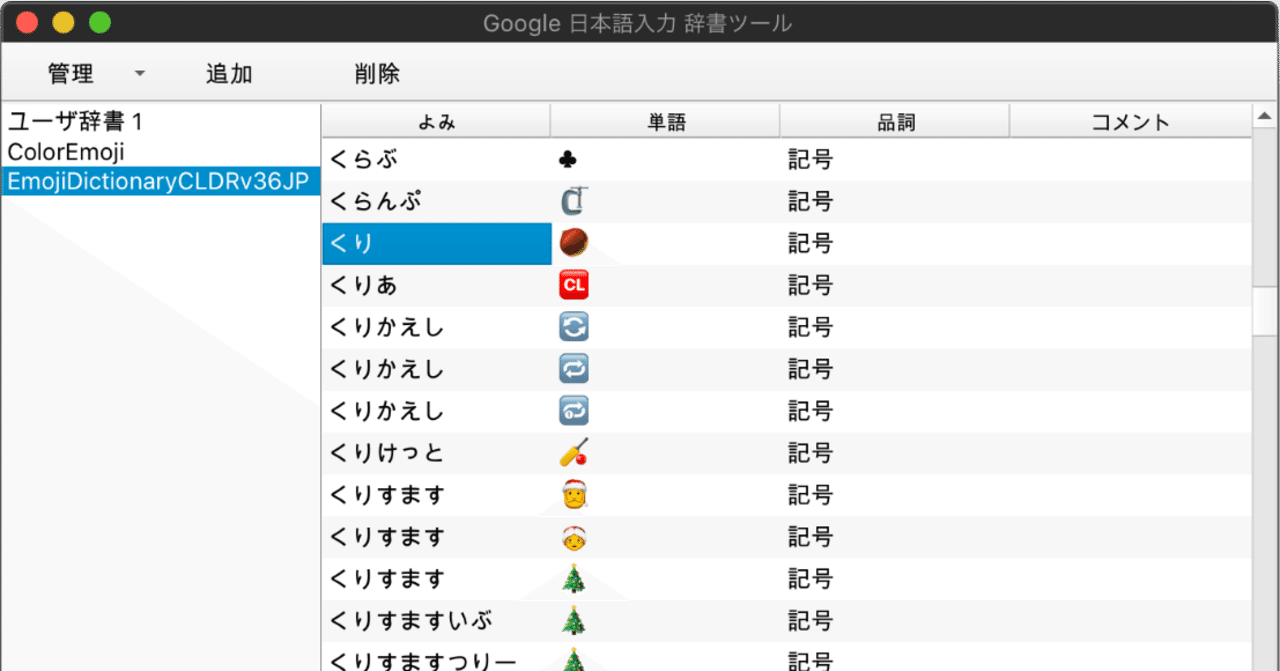The image size is (1280, 671).
Task: Click the 追加 toolbar button
Action: point(229,73)
